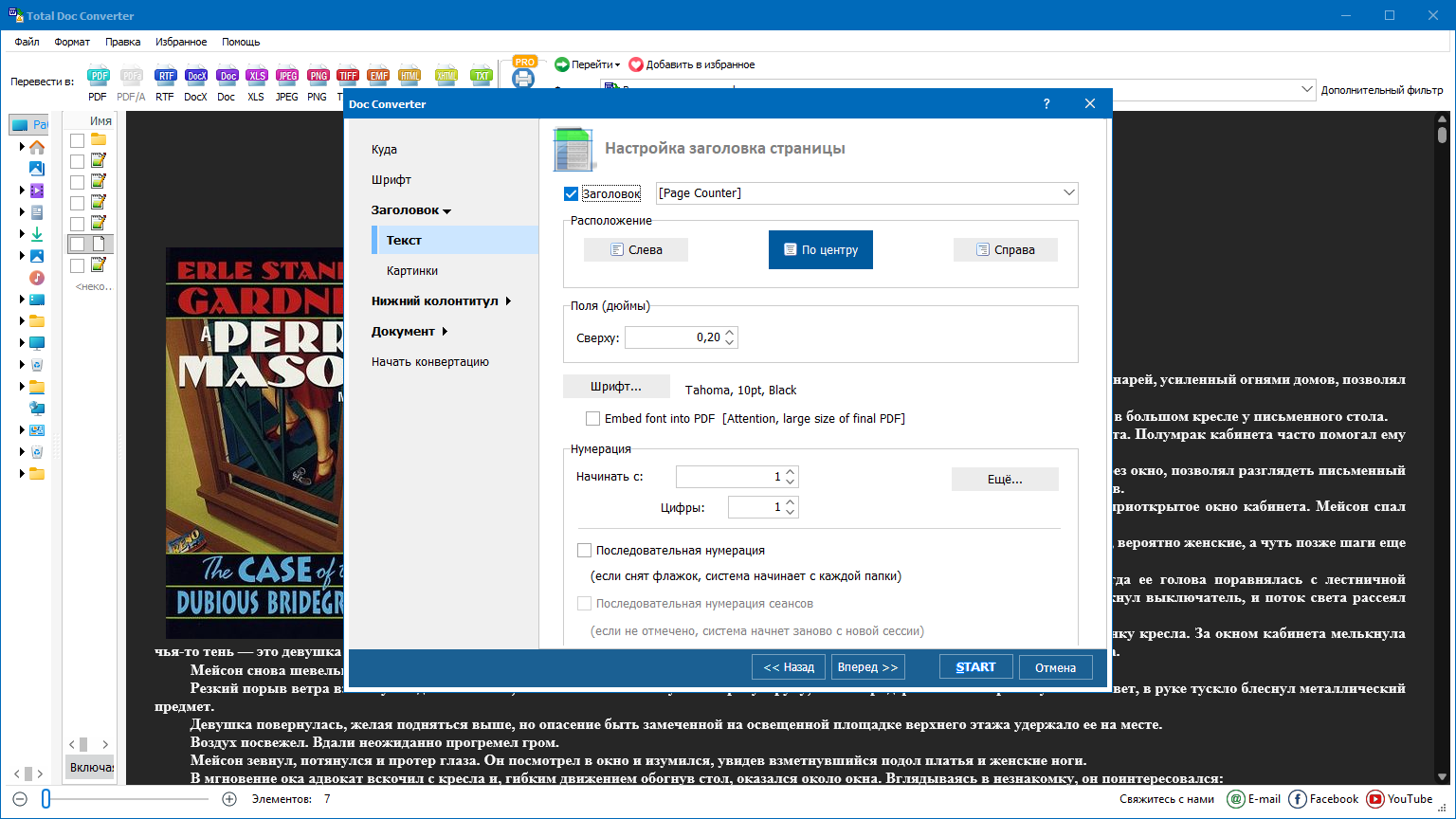1456x819 pixels.
Task: Pick DocX output format icon
Action: (x=195, y=77)
